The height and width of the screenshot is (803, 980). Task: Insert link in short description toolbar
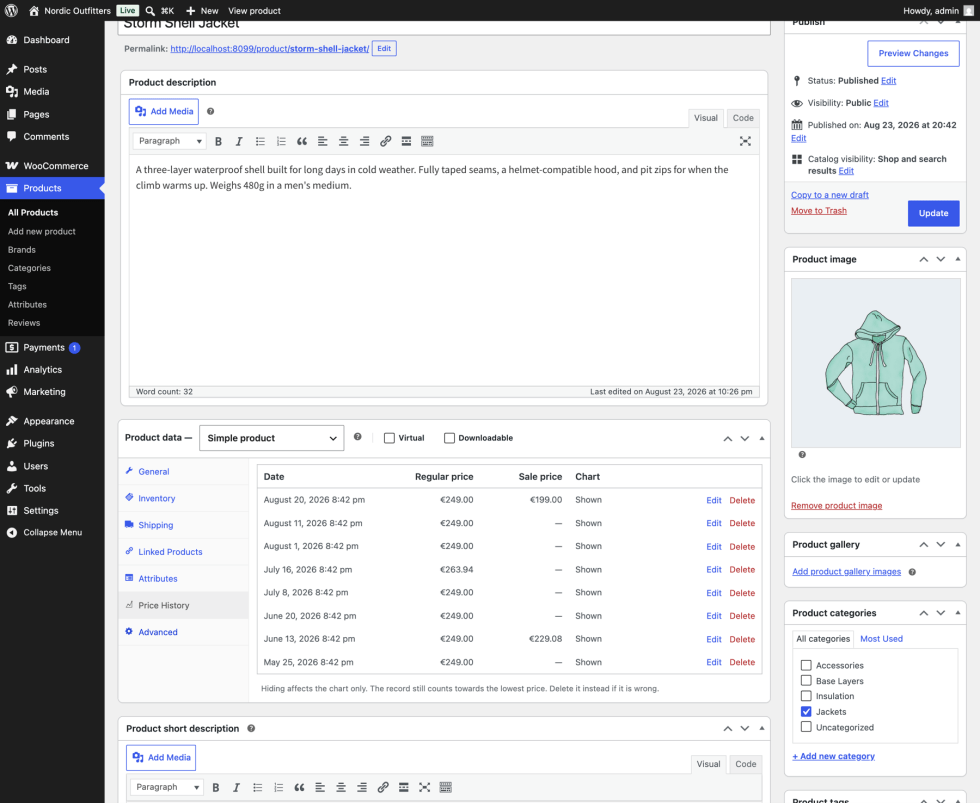[x=382, y=787]
